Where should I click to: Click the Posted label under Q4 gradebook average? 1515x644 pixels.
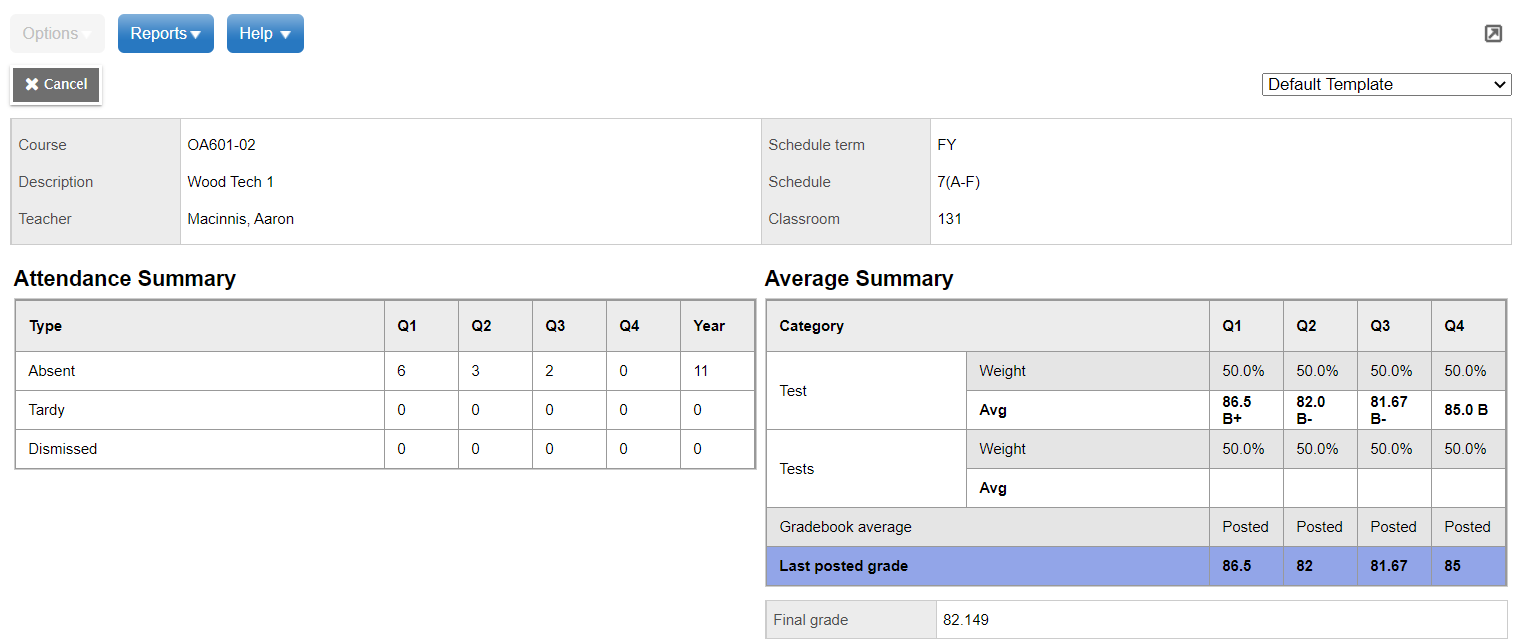pos(1467,527)
